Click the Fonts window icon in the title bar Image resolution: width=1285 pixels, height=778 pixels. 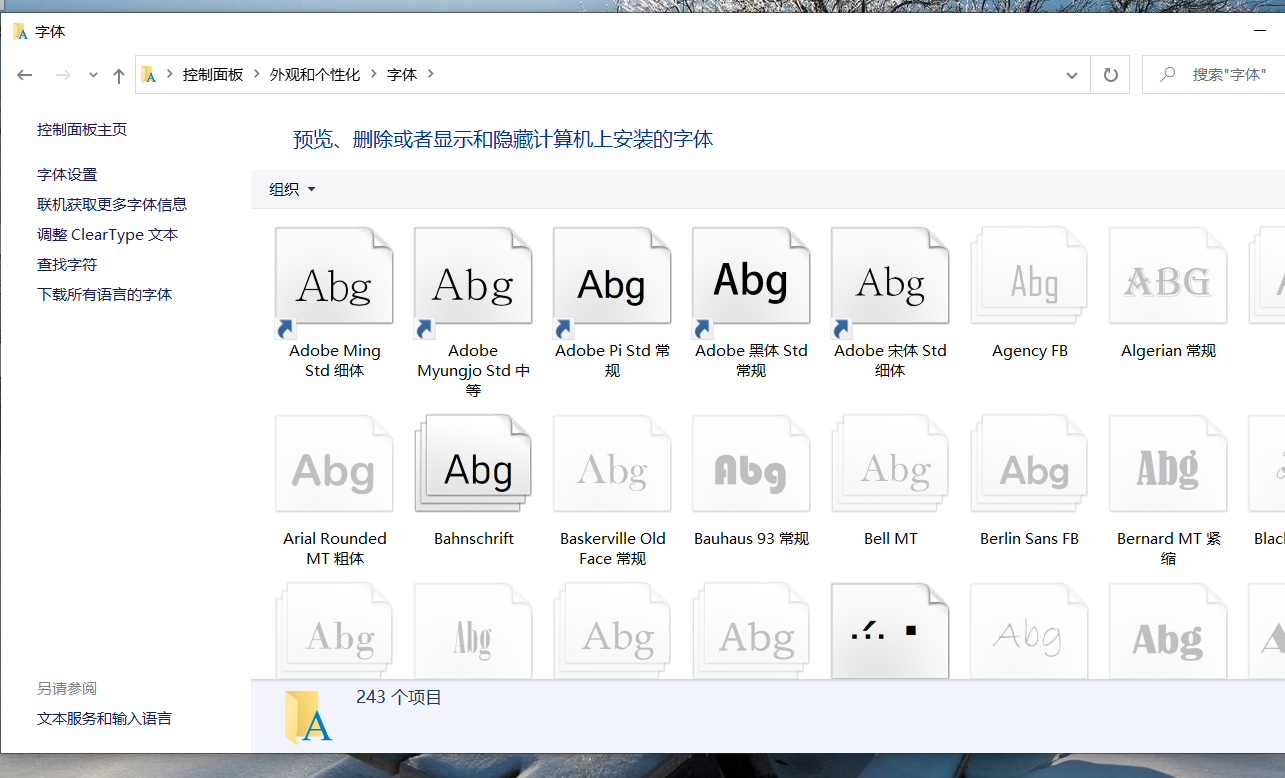coord(20,31)
